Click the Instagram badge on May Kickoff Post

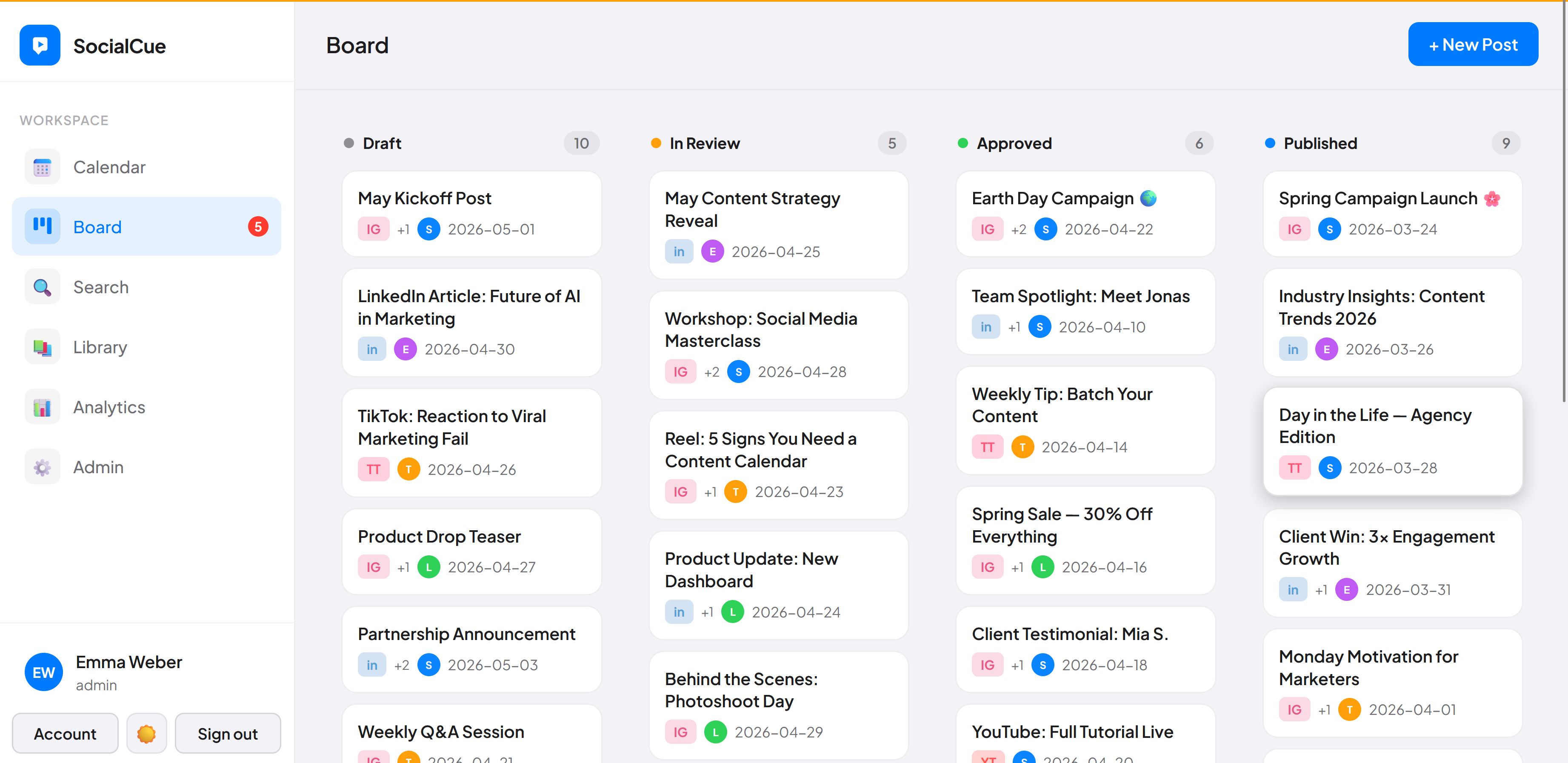pyautogui.click(x=373, y=229)
